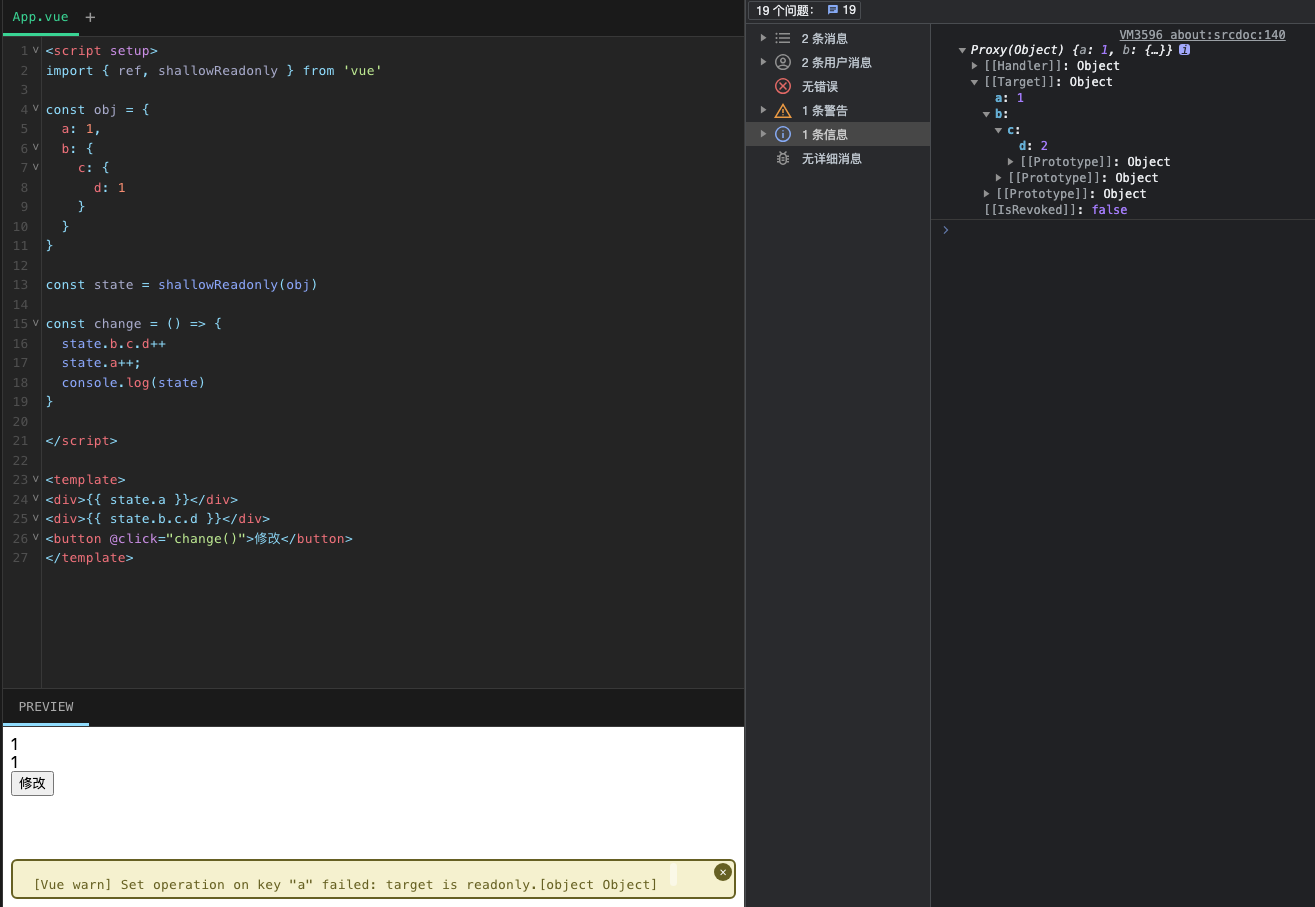Filter console by 无详细消息

click(x=838, y=158)
